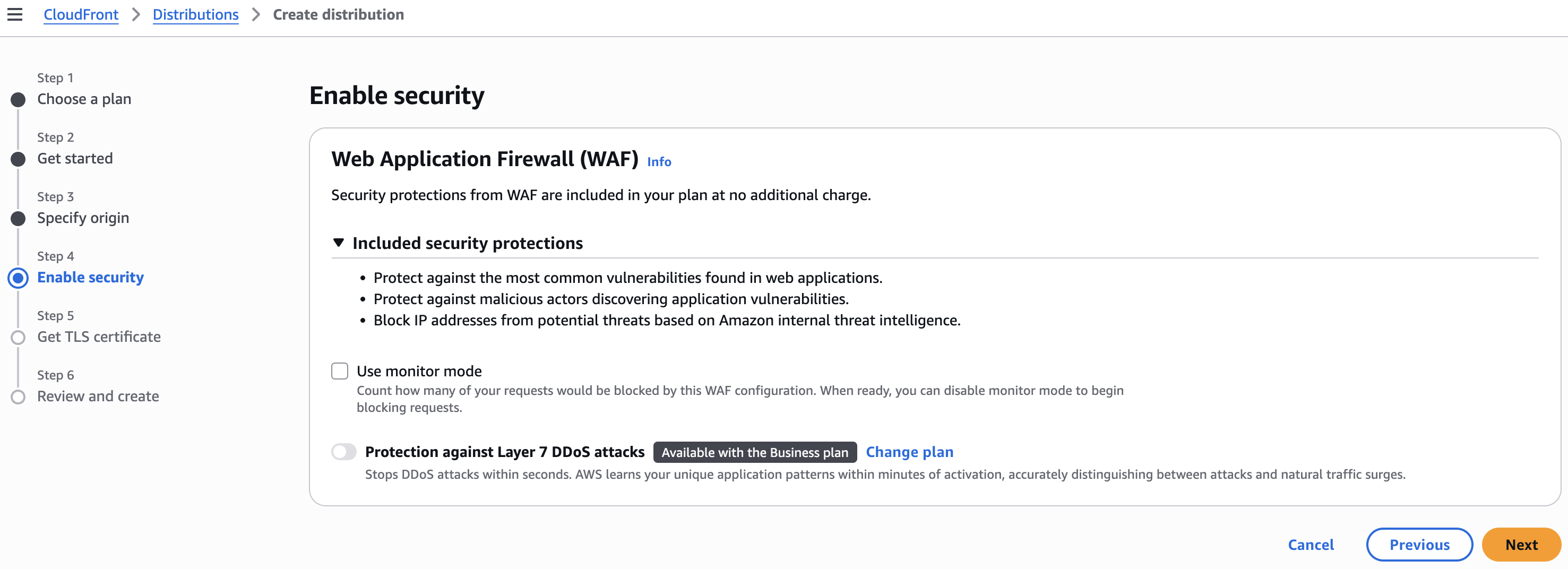Jump to Specify origin step
Screen dimensions: 1568x569
(x=83, y=218)
